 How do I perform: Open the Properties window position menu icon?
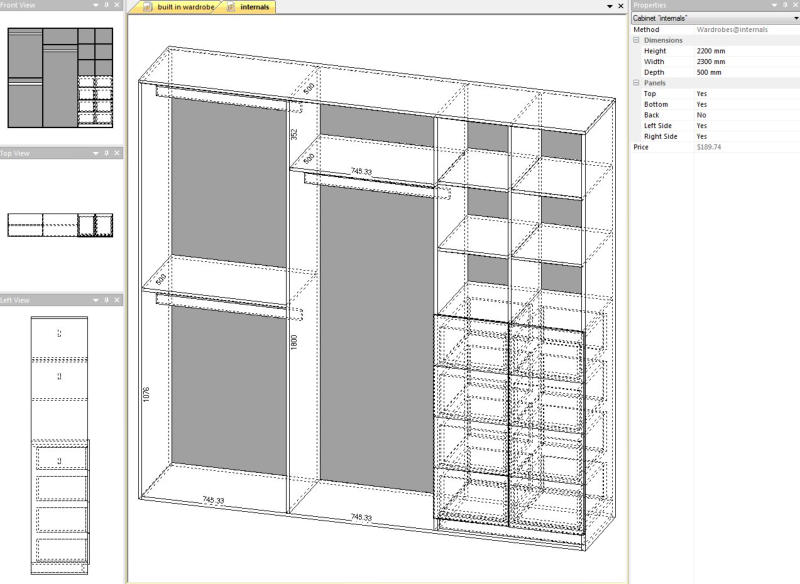(x=774, y=5)
